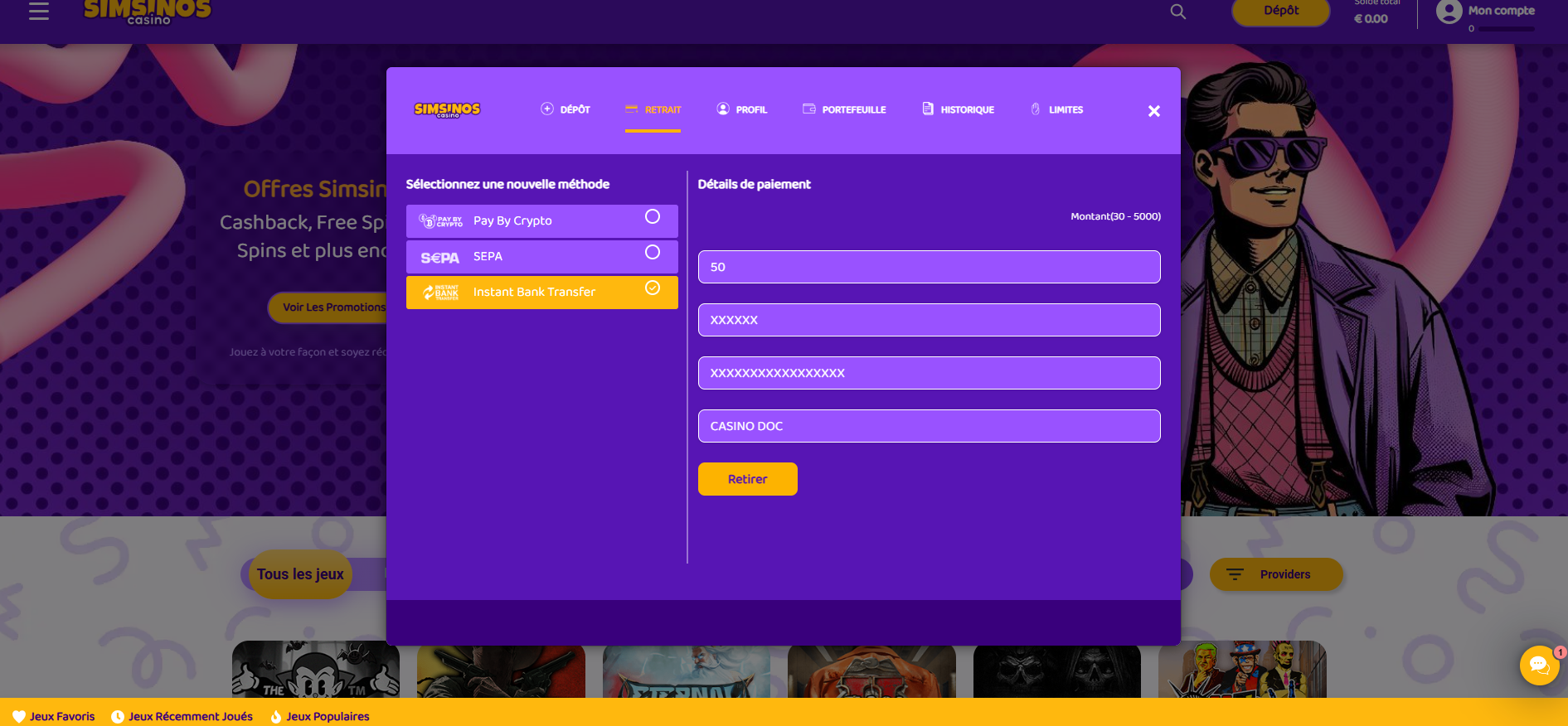The image size is (1568, 726).
Task: Open the Limites tab
Action: [x=1057, y=109]
